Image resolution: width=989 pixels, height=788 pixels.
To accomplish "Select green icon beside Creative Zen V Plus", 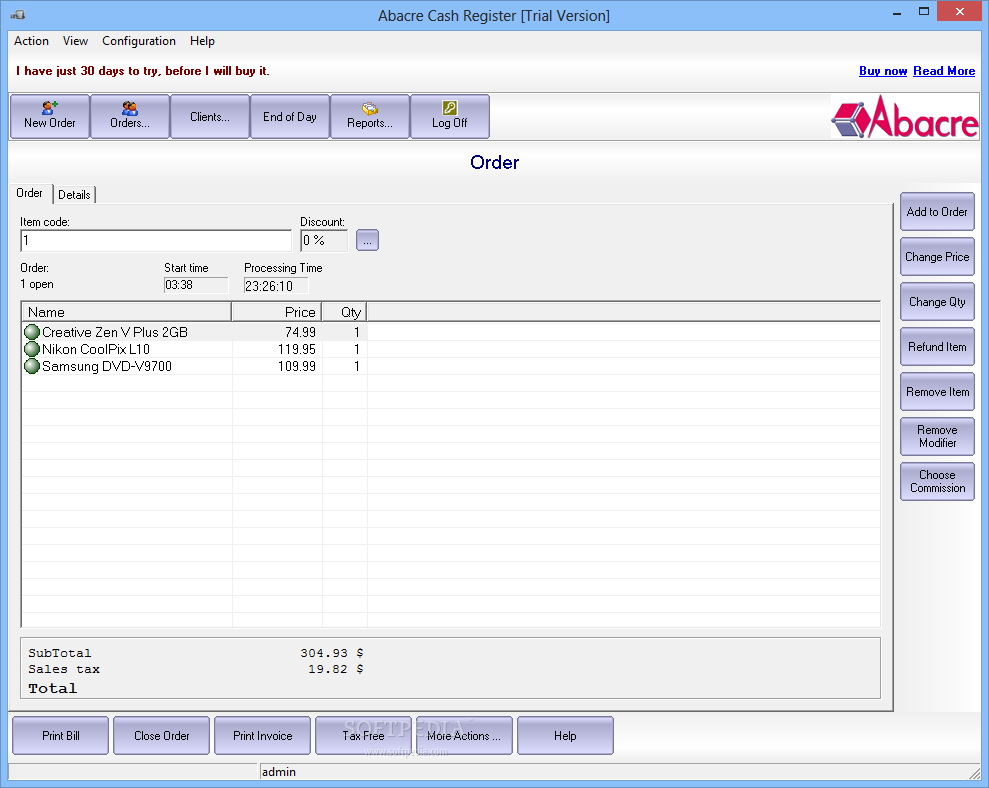I will click(x=32, y=332).
